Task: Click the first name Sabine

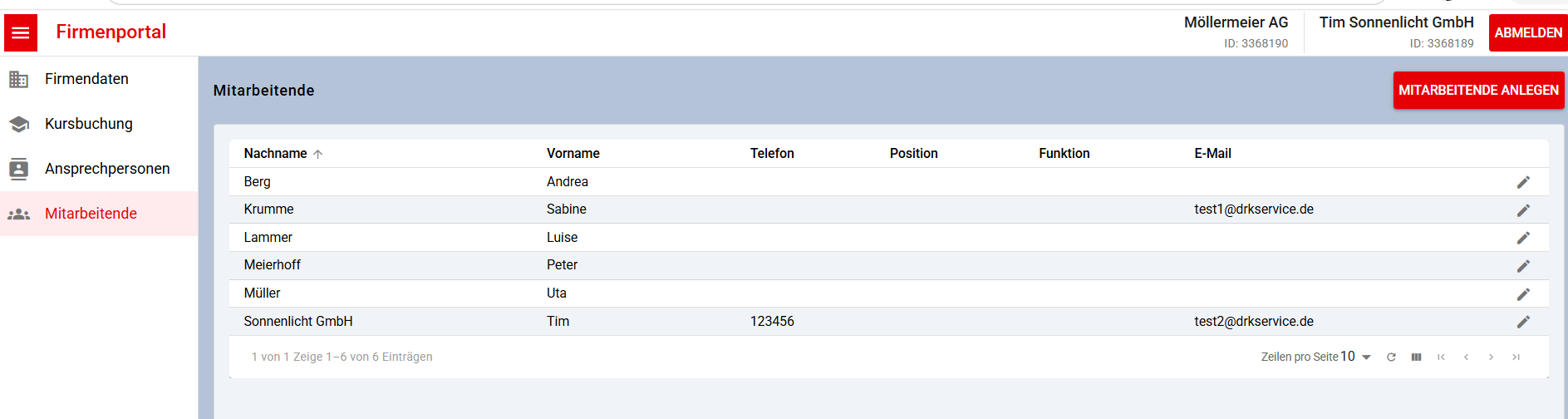Action: coord(567,209)
